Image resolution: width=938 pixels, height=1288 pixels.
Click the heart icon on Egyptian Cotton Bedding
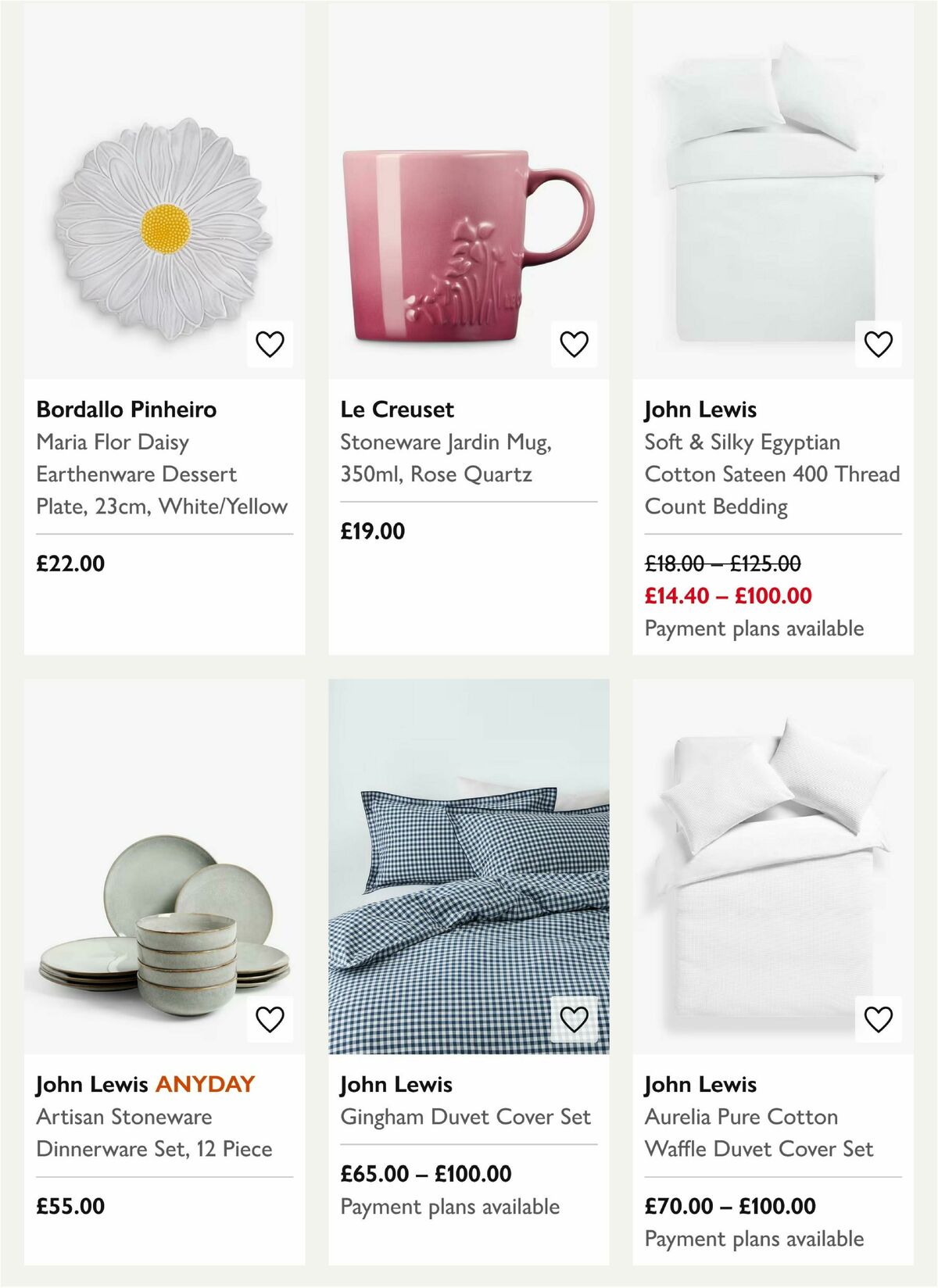(x=878, y=341)
